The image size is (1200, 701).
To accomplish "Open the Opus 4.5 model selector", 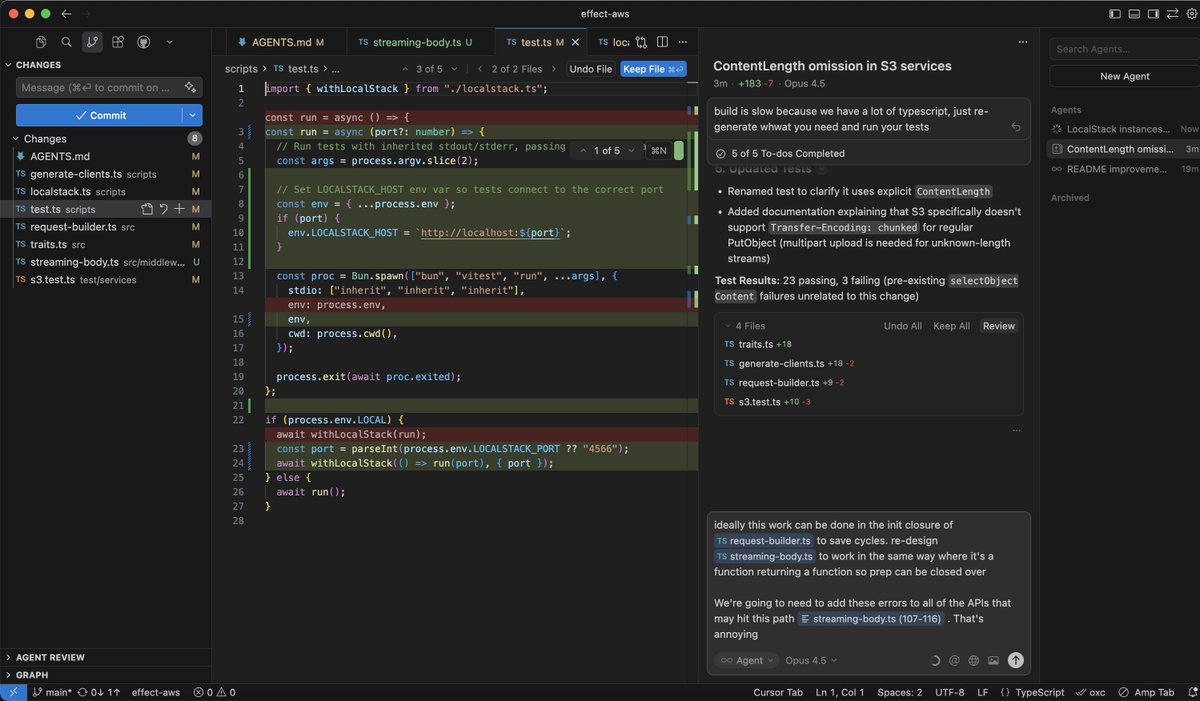I will tap(811, 660).
